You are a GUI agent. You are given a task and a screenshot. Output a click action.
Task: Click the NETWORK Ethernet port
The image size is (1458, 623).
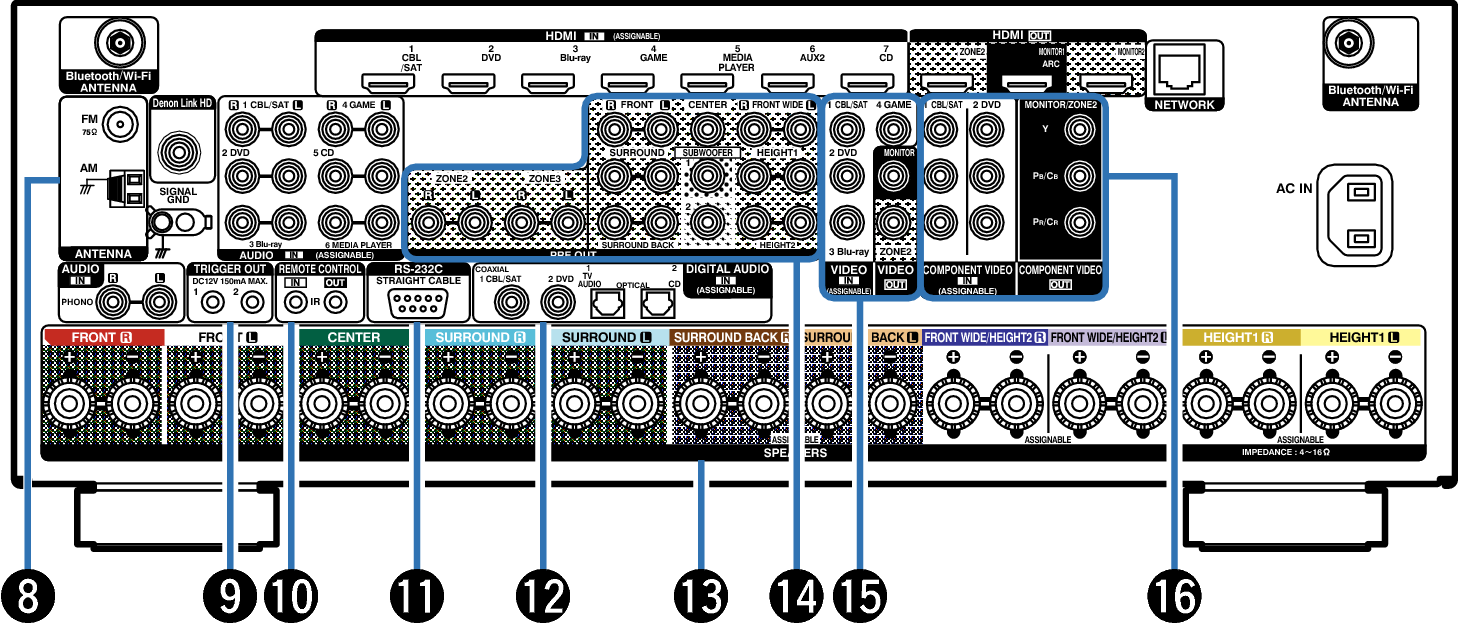[x=1184, y=70]
